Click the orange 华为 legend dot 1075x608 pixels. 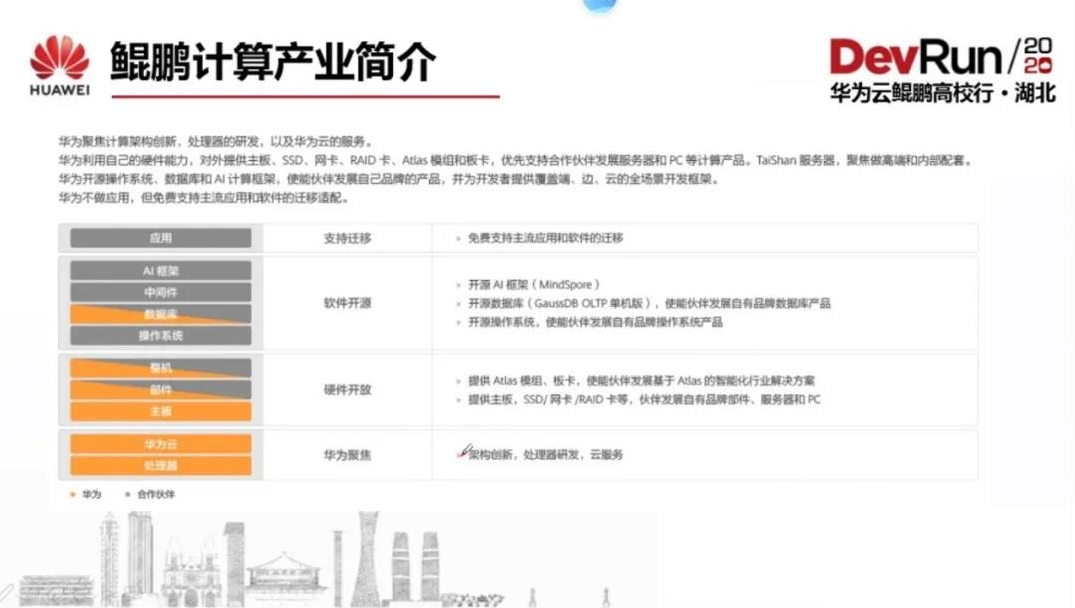pyautogui.click(x=73, y=494)
